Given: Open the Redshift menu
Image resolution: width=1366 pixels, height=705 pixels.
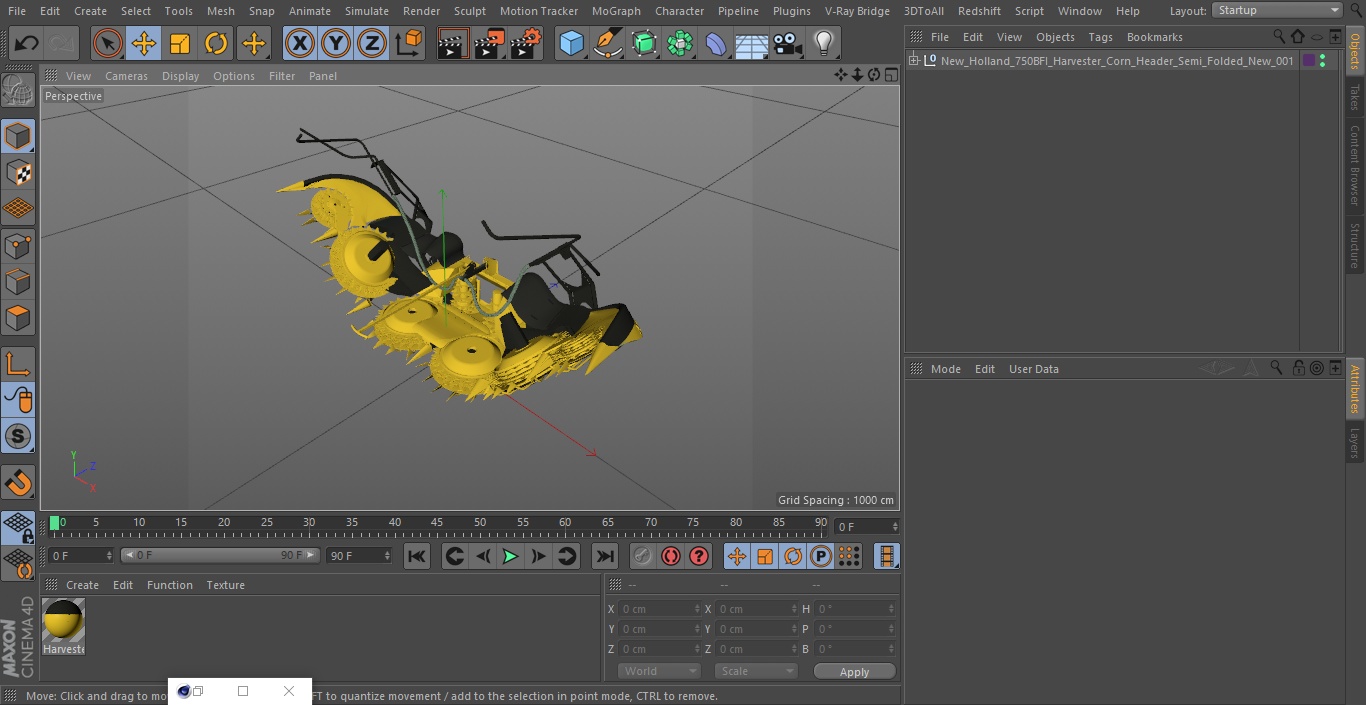Looking at the screenshot, I should click(x=979, y=11).
